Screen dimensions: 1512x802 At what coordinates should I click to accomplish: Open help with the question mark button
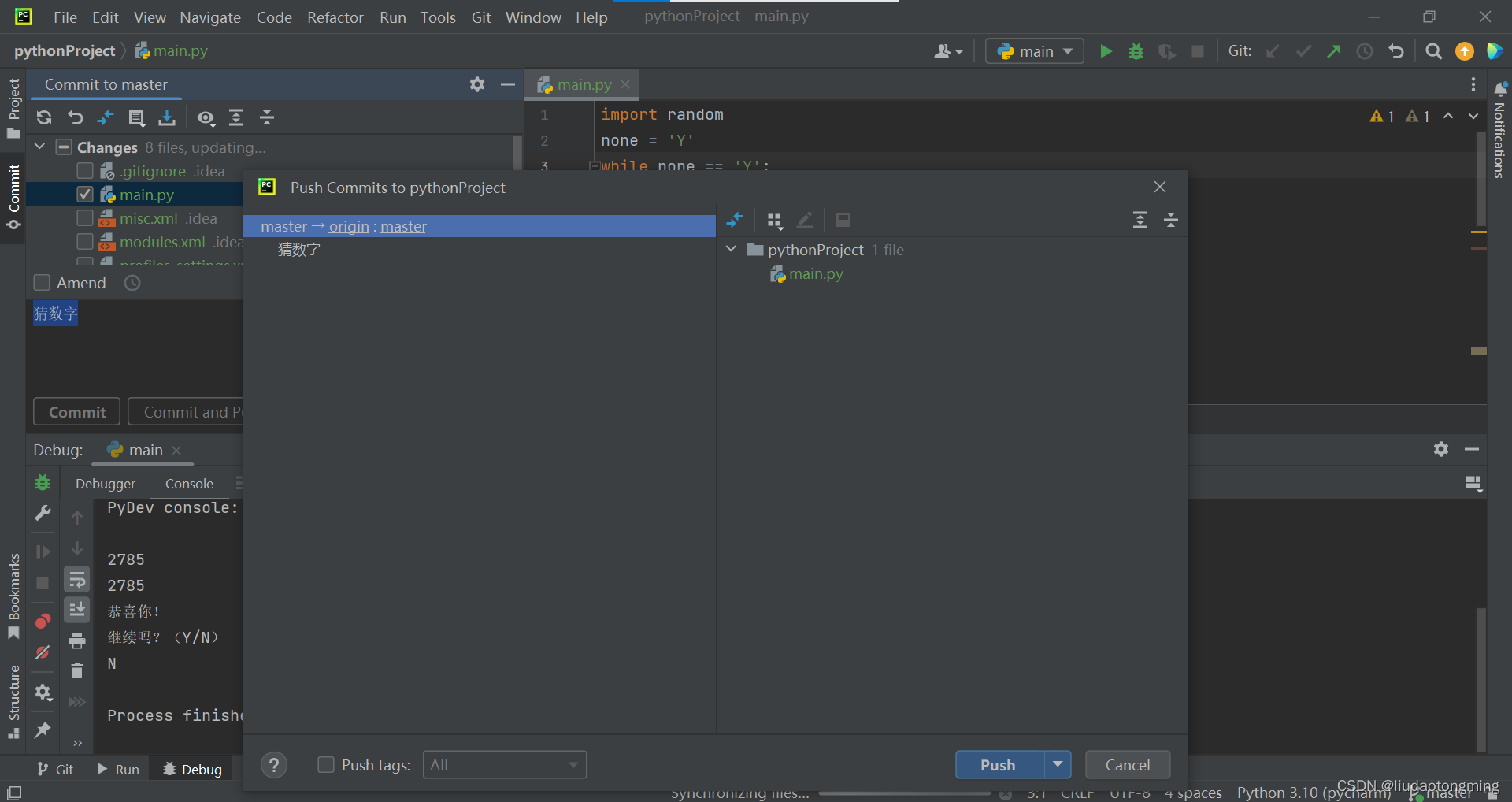(x=274, y=765)
